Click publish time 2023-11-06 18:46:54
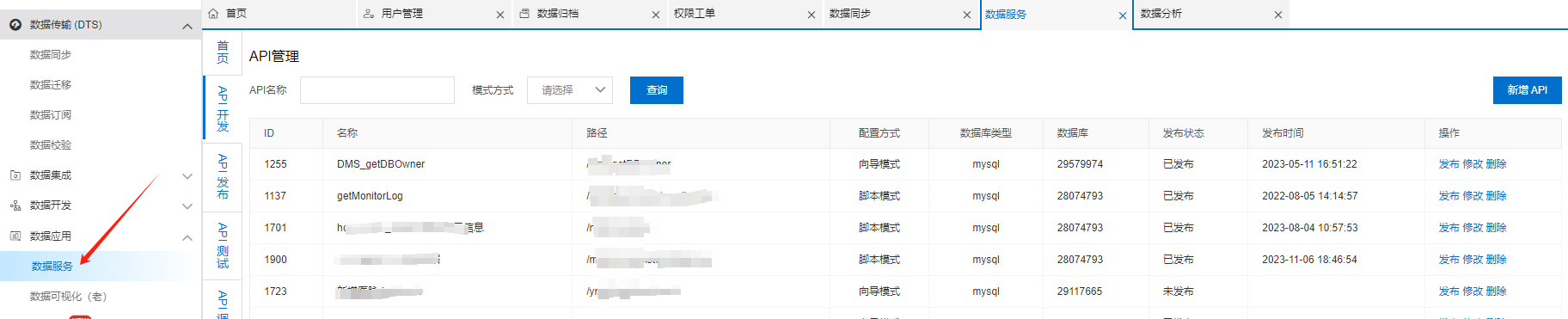The width and height of the screenshot is (1568, 319). coord(1309,260)
